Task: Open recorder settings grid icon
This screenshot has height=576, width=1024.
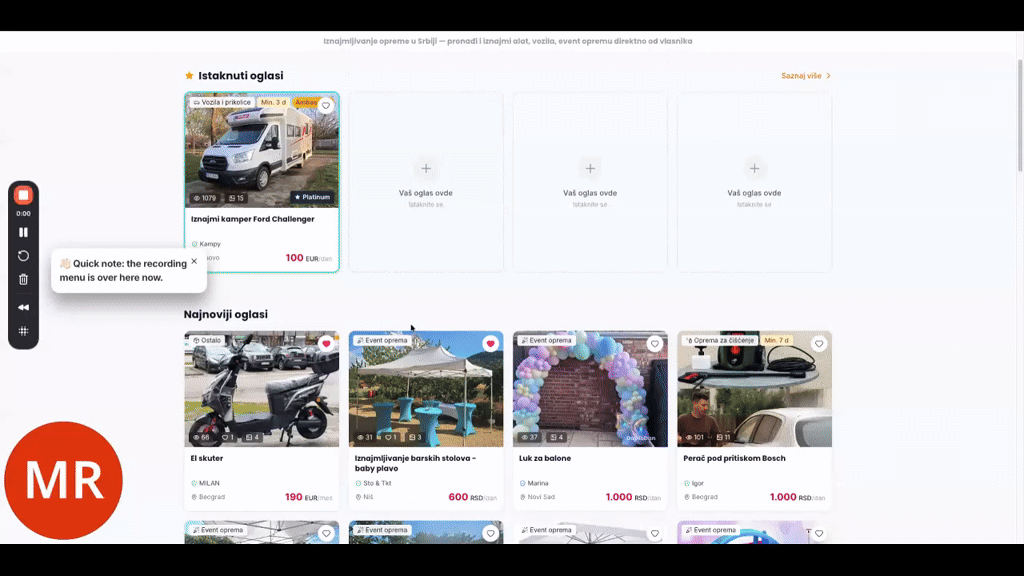Action: tap(23, 331)
